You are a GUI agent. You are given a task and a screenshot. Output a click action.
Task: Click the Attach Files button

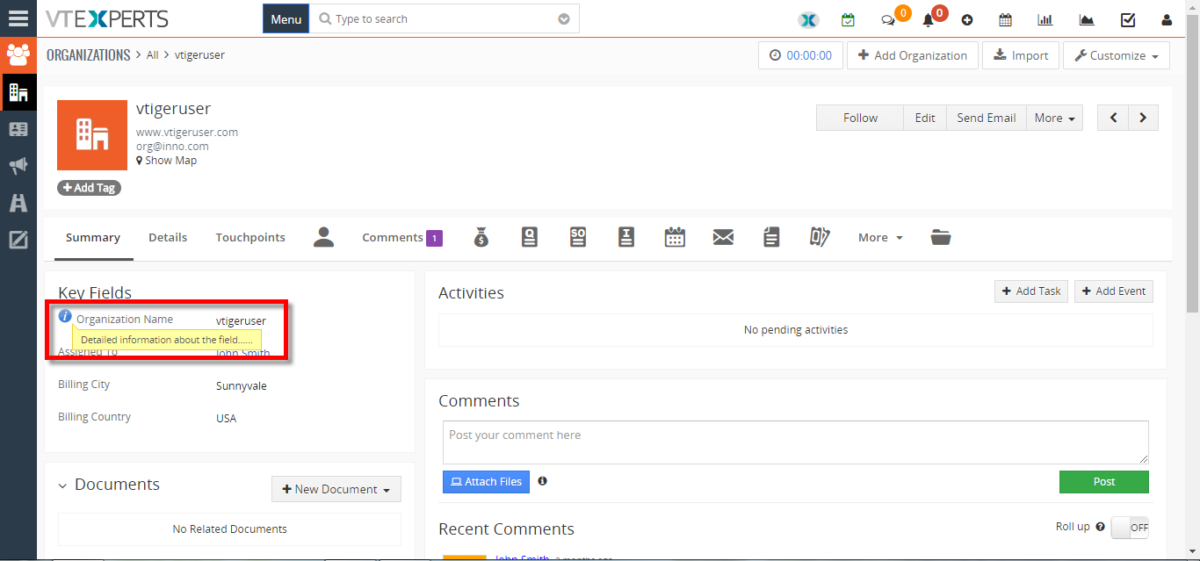click(486, 482)
